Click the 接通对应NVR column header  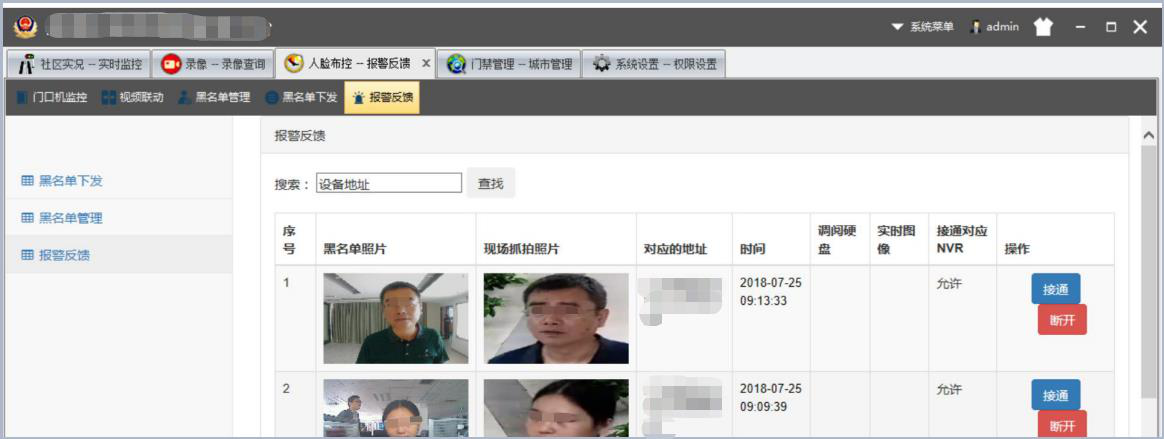[x=962, y=240]
